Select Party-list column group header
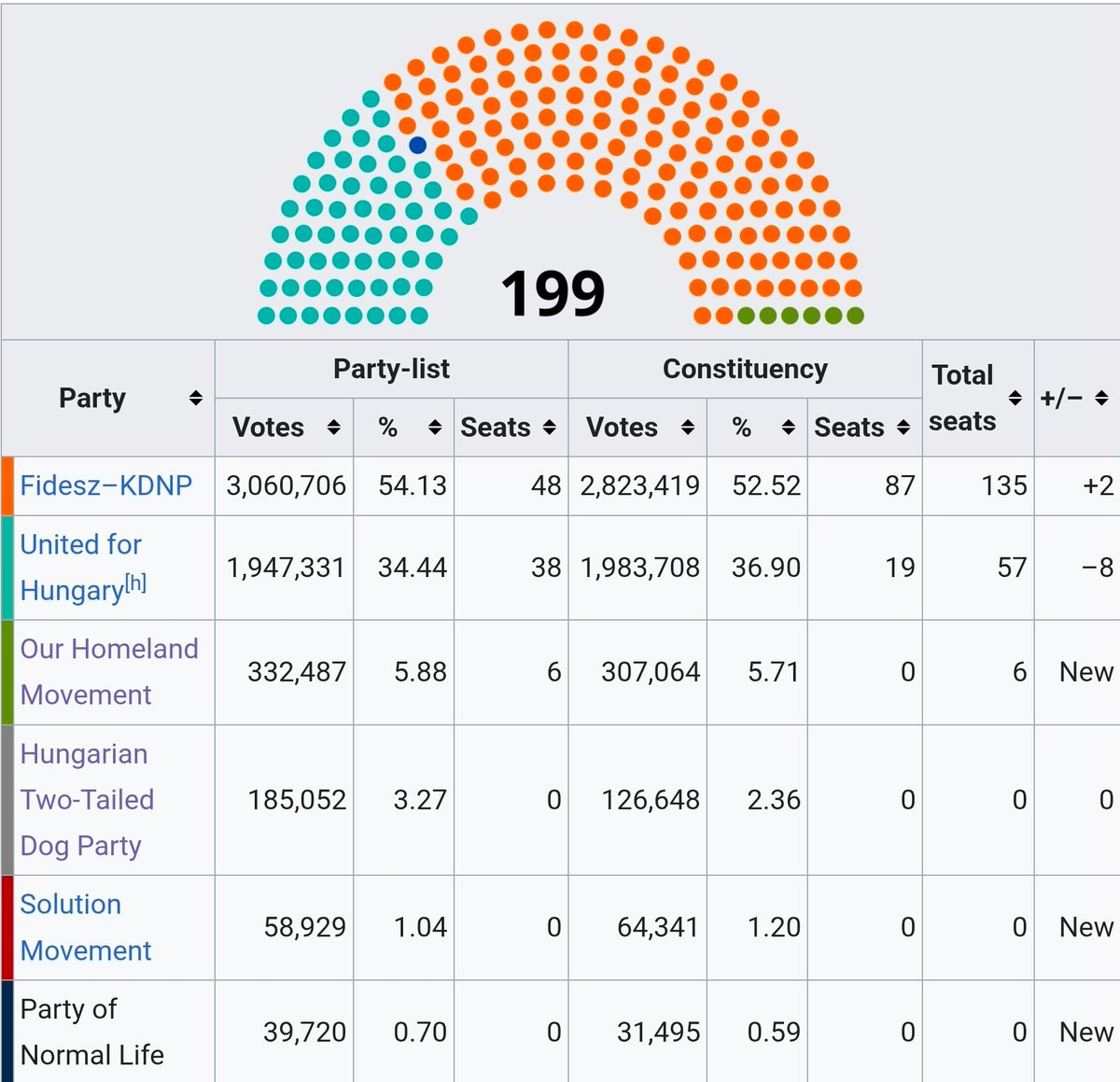The image size is (1120, 1082). tap(391, 369)
